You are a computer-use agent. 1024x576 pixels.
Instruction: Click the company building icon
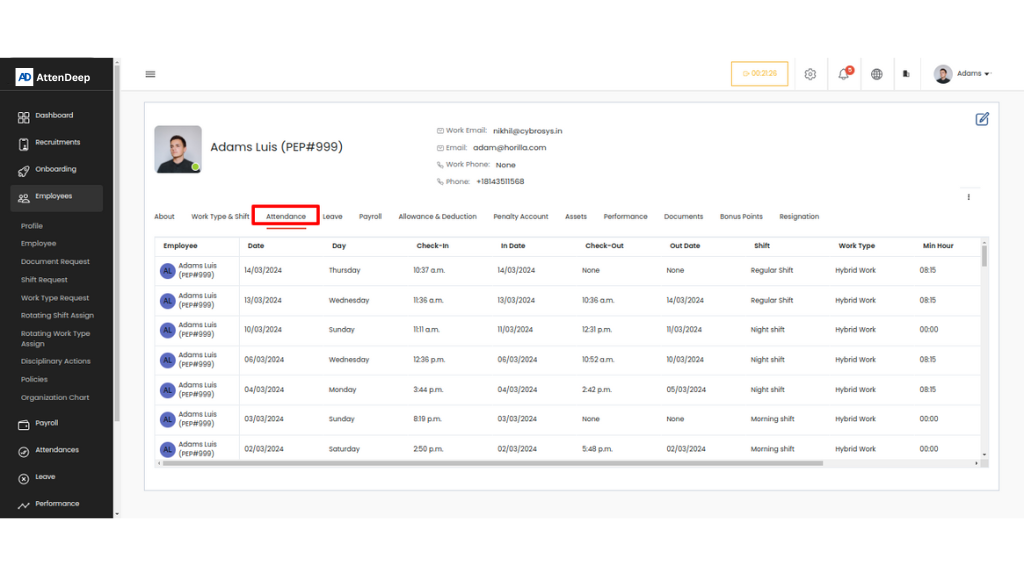click(x=906, y=74)
